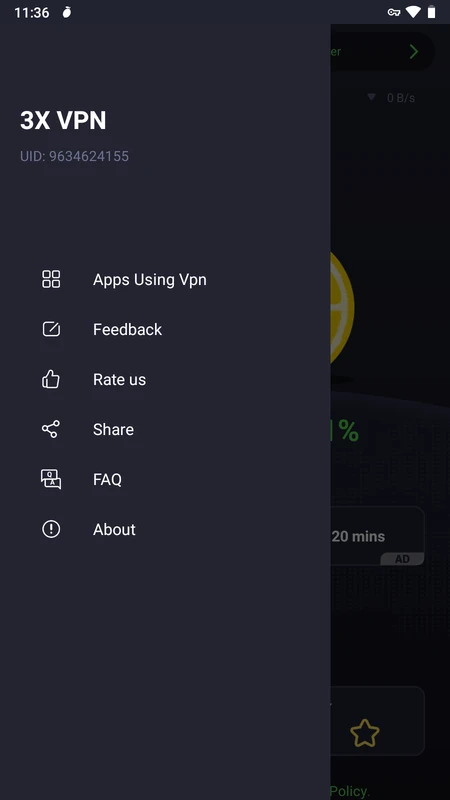The image size is (450, 800).
Task: Tap the Wi-Fi signal status icon
Action: click(x=413, y=12)
